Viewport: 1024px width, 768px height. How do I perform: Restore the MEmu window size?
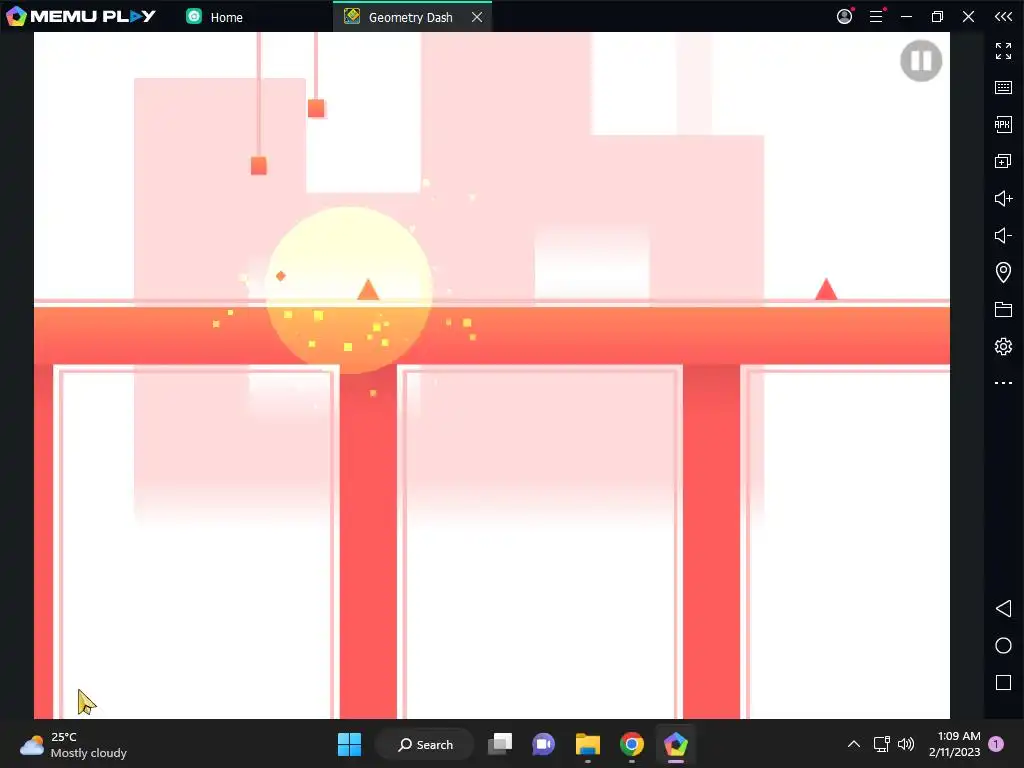(x=937, y=16)
